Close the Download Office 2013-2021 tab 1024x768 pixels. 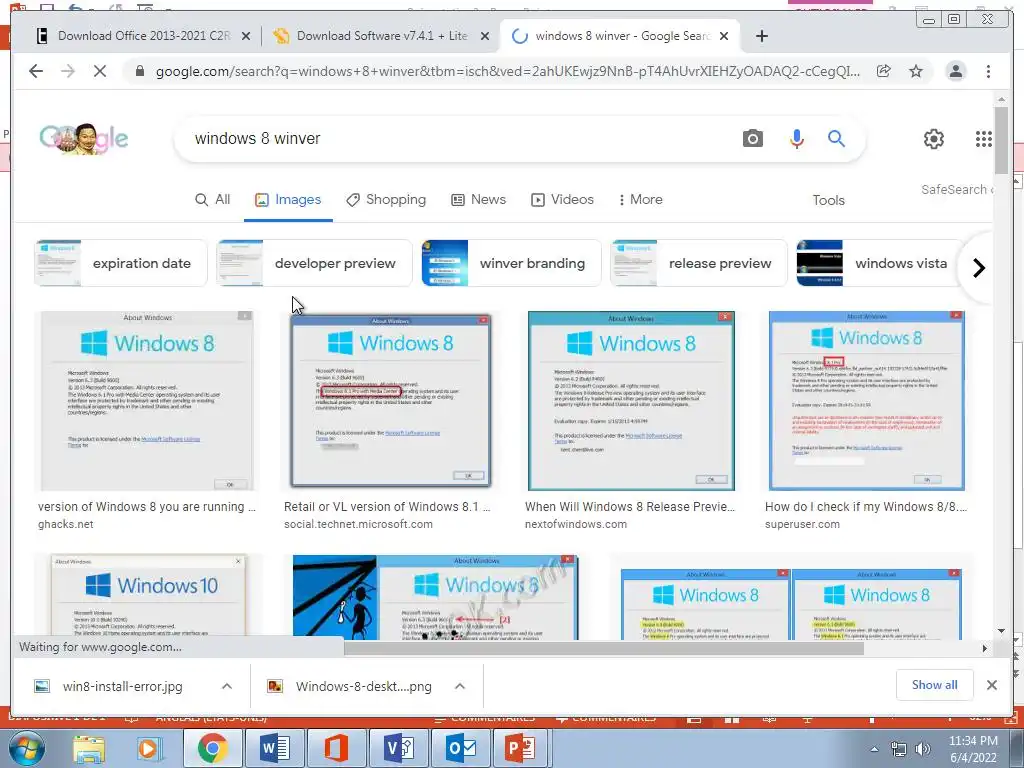point(246,36)
